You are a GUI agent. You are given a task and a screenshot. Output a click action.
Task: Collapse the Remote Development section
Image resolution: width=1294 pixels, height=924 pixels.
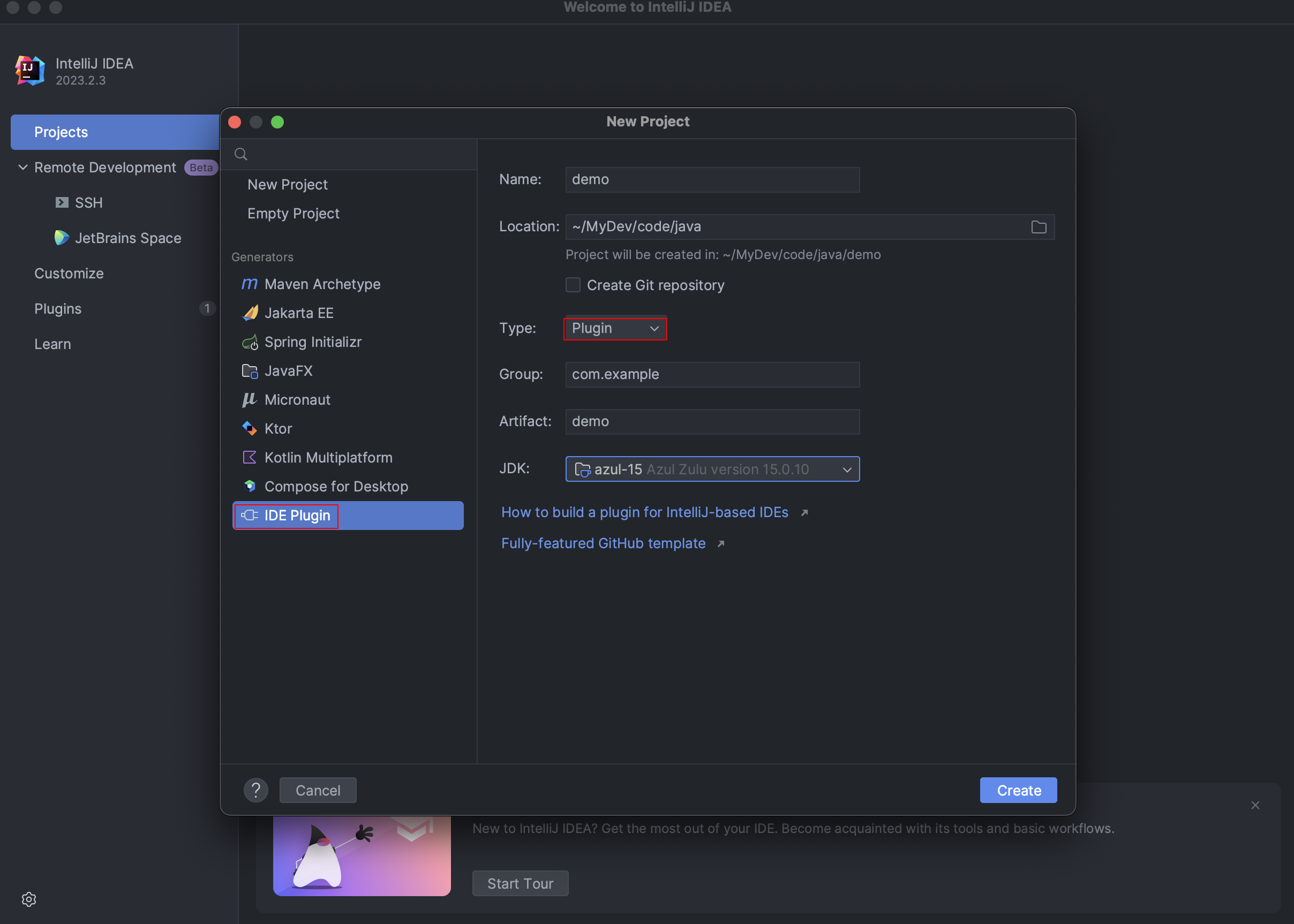(23, 167)
